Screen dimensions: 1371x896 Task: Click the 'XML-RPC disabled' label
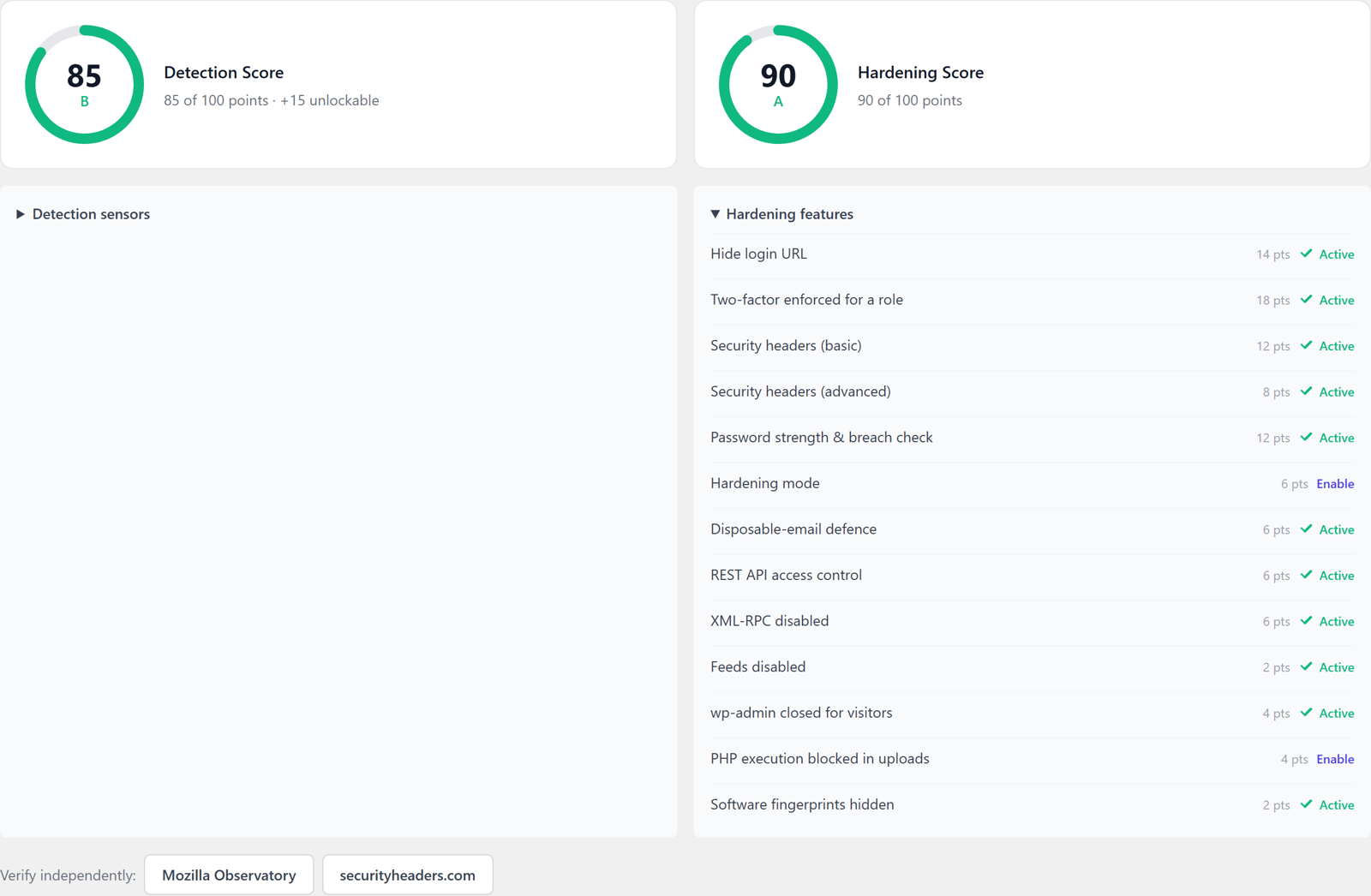click(769, 621)
